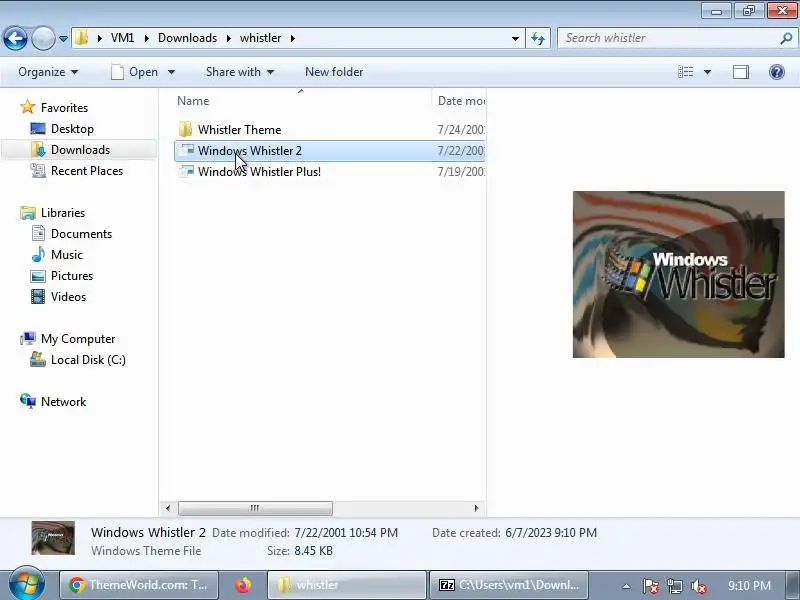The height and width of the screenshot is (600, 800).
Task: Click the Open toolbar button
Action: pos(135,72)
